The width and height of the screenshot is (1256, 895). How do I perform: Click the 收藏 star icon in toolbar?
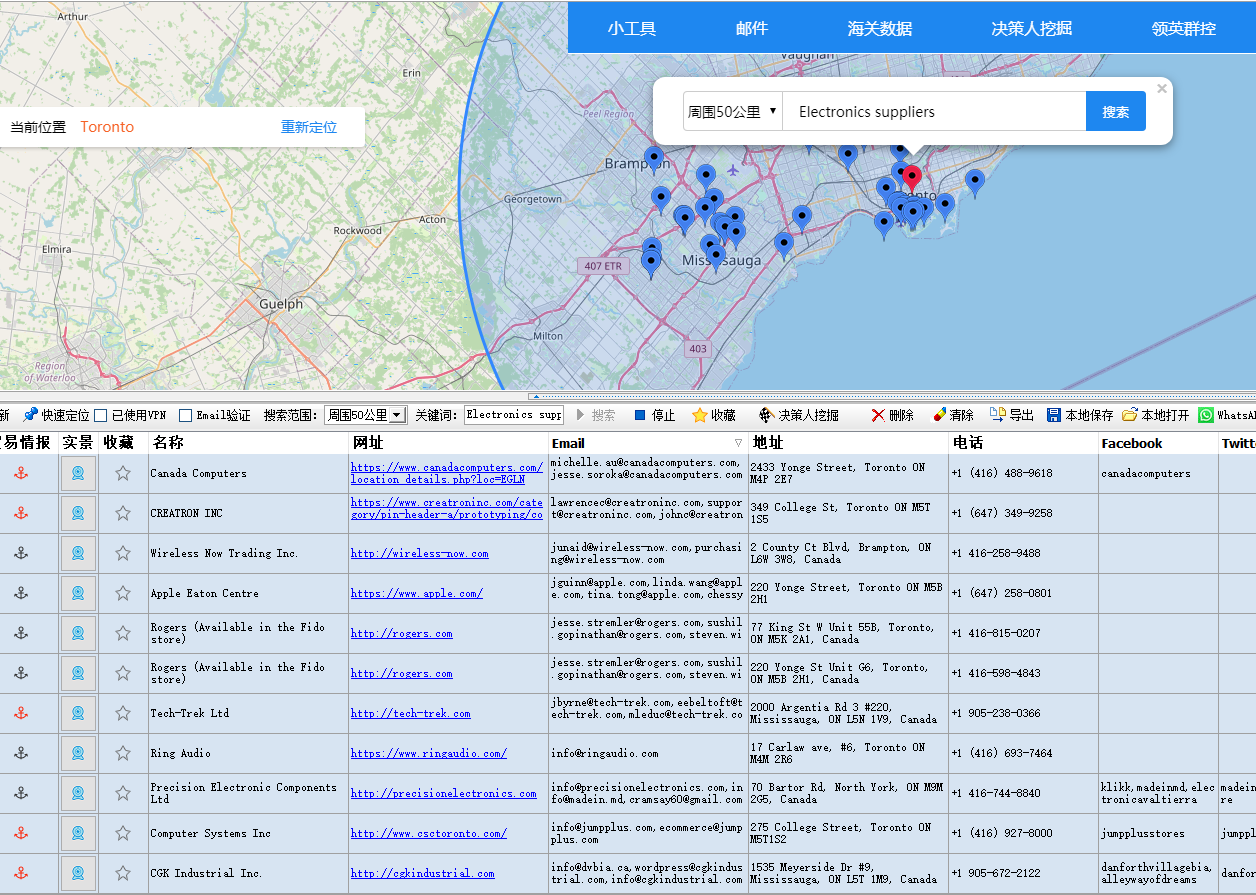click(x=701, y=415)
